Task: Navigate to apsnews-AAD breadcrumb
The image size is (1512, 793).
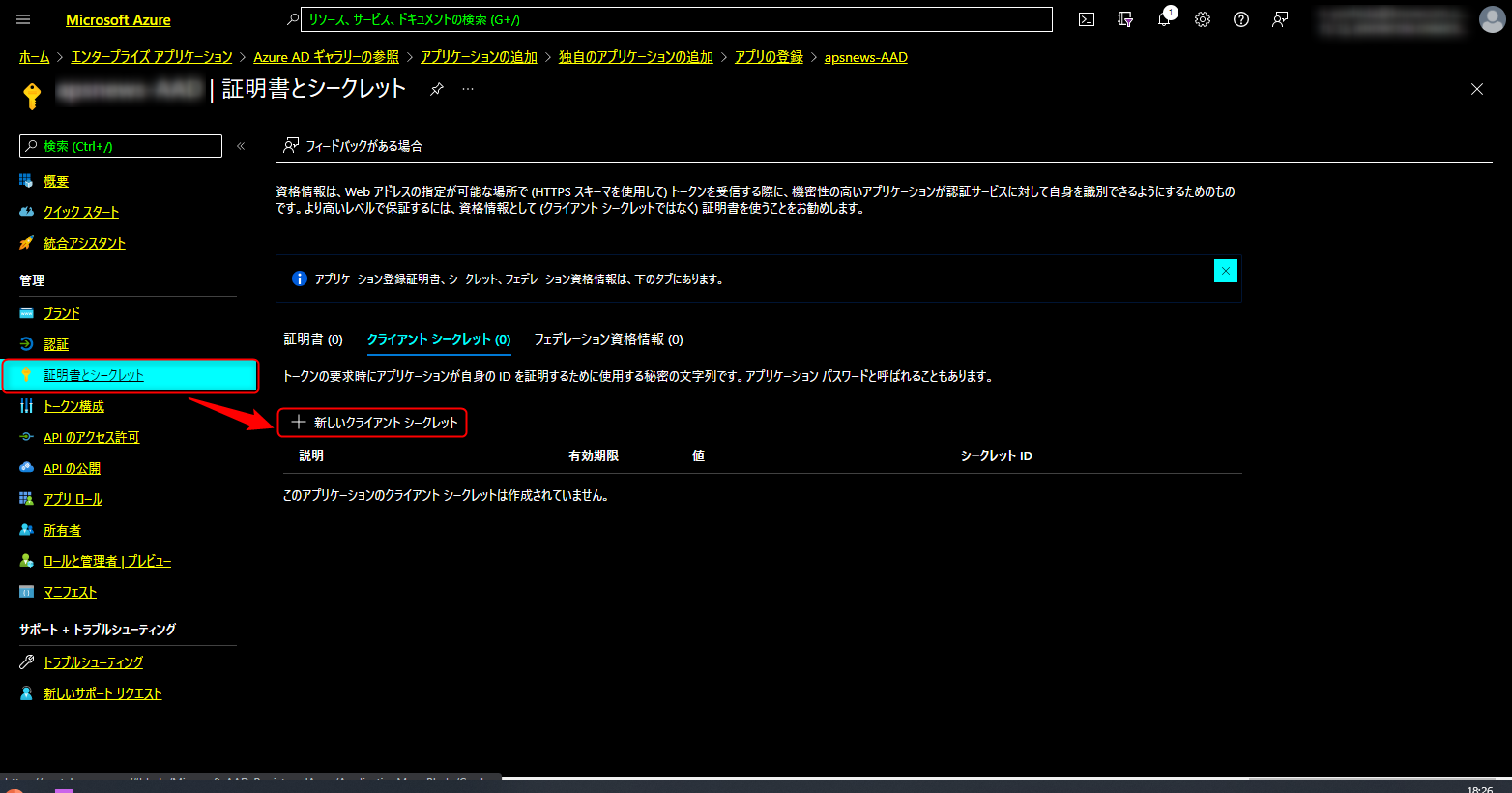Action: 866,57
